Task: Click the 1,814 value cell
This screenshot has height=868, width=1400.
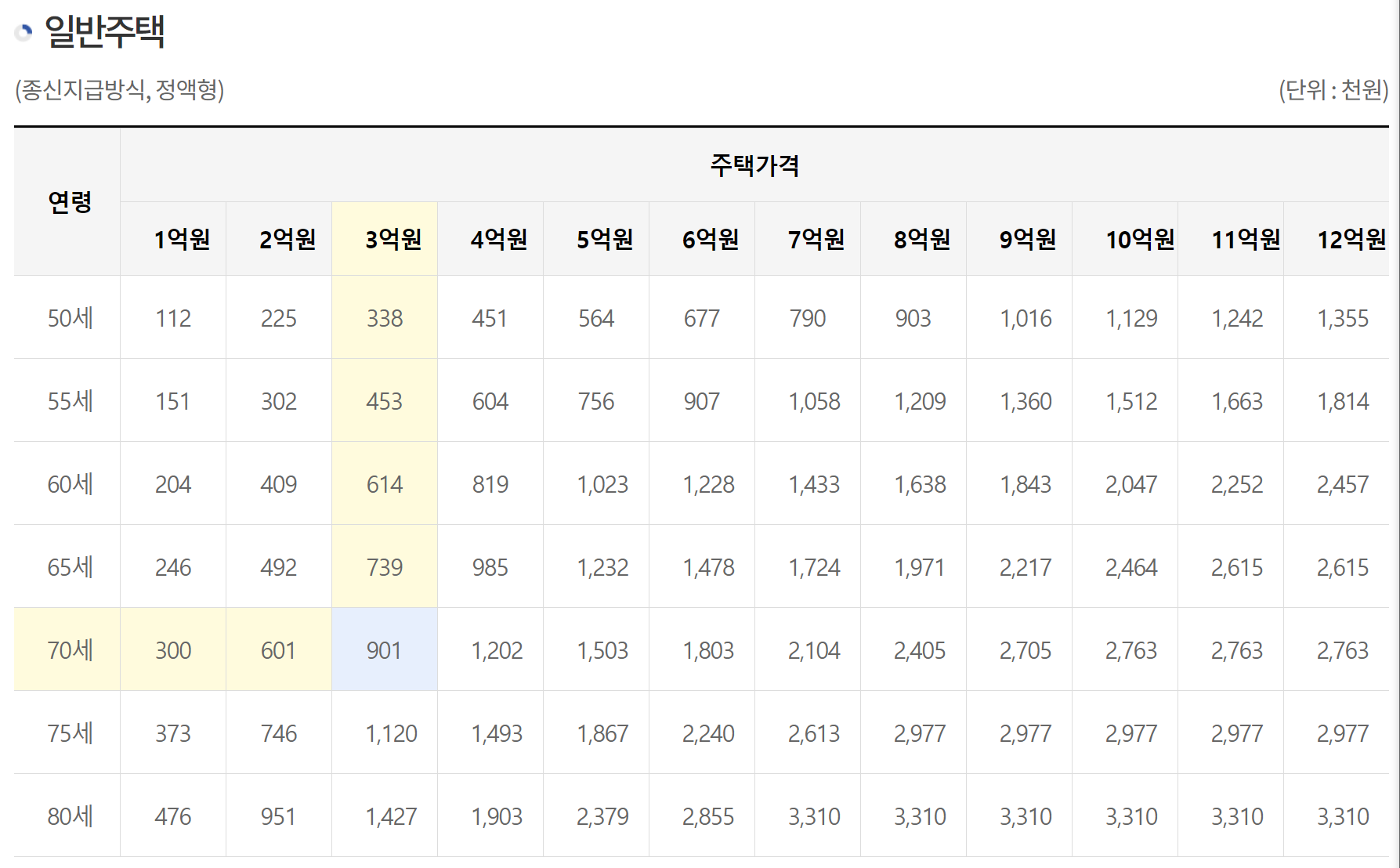Action: (x=1337, y=400)
